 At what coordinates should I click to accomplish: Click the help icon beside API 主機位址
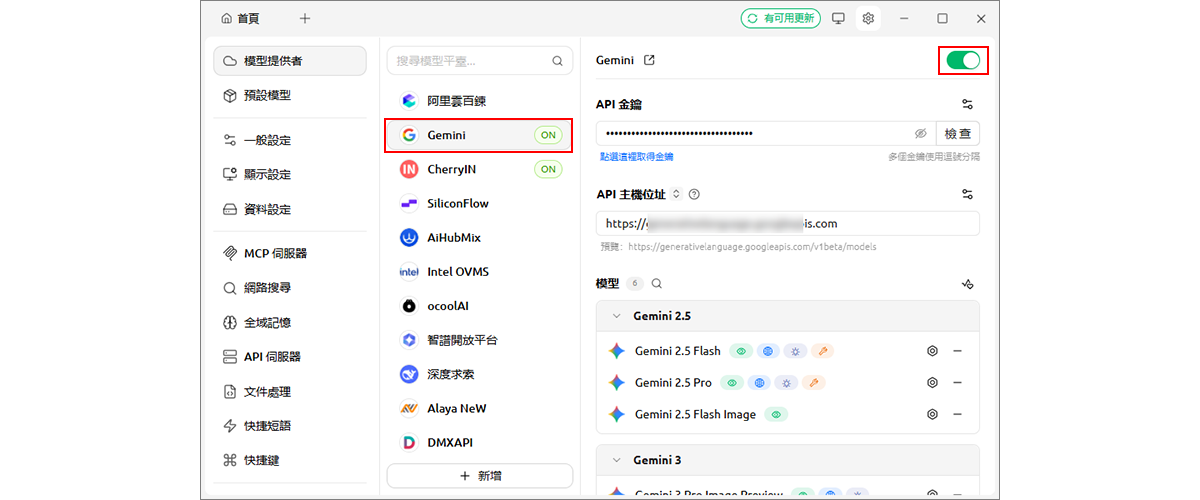[x=694, y=194]
